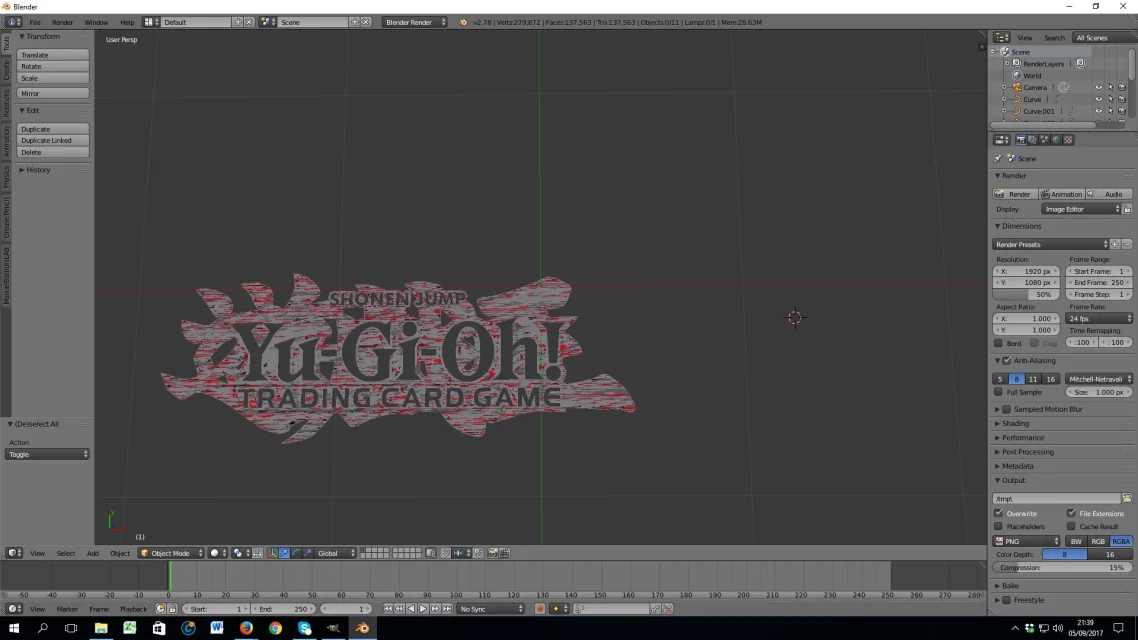Click the Duplicate Linked button
This screenshot has height=640, width=1138.
pyautogui.click(x=53, y=141)
